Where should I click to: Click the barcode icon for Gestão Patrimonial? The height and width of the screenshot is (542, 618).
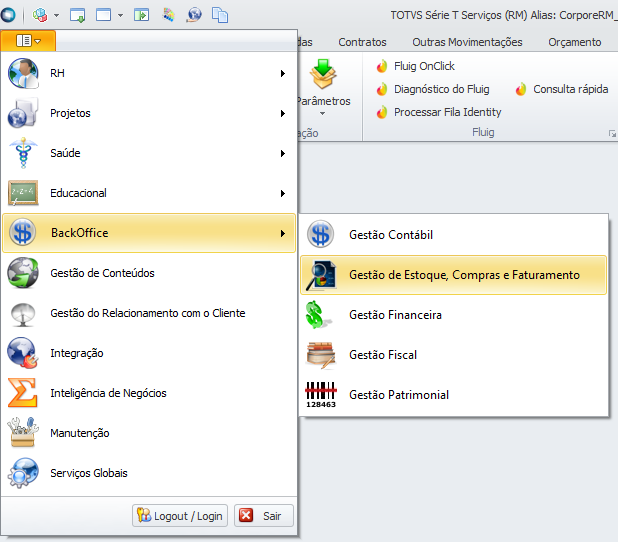click(321, 395)
